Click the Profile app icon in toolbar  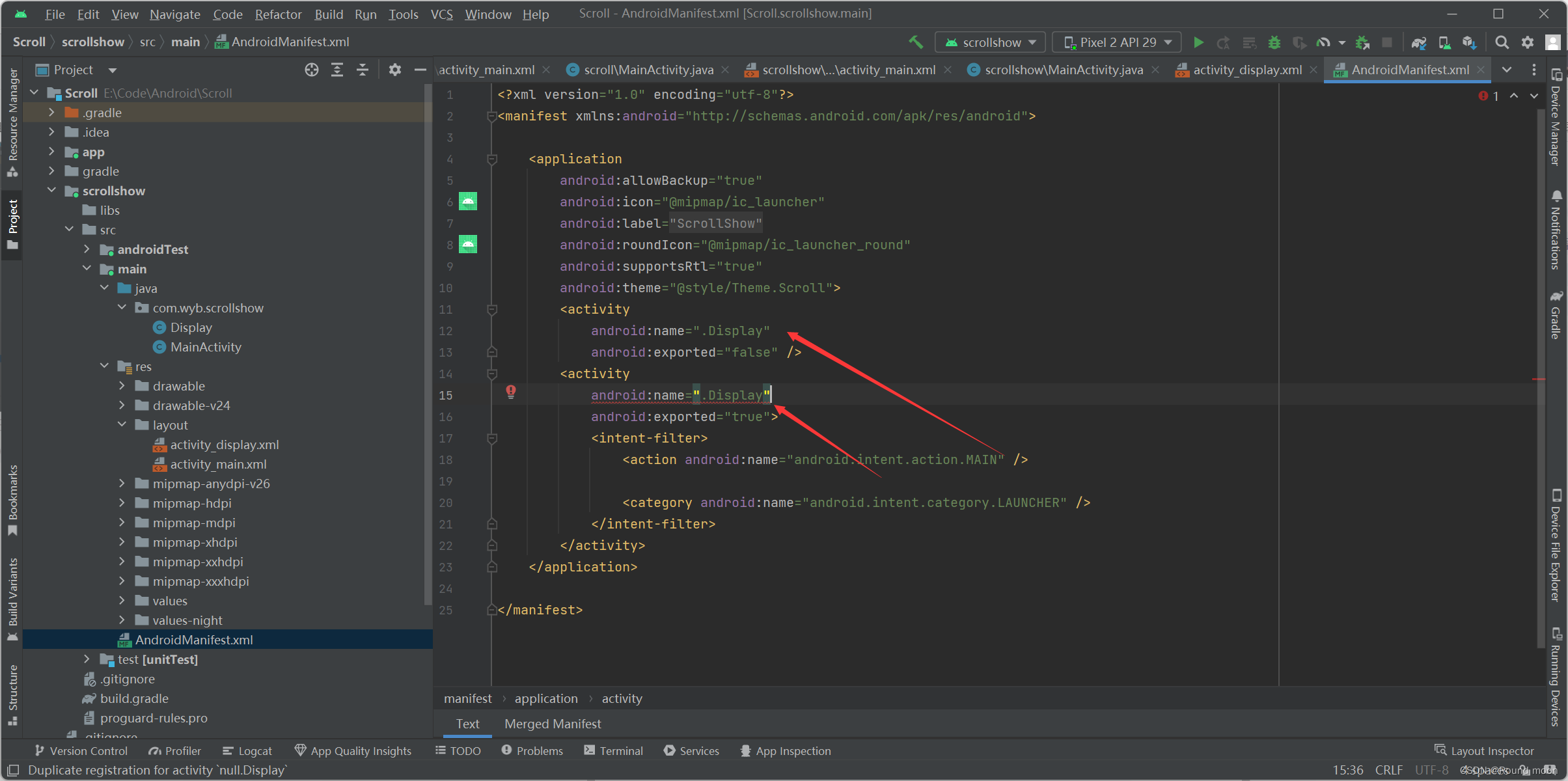pyautogui.click(x=1323, y=42)
